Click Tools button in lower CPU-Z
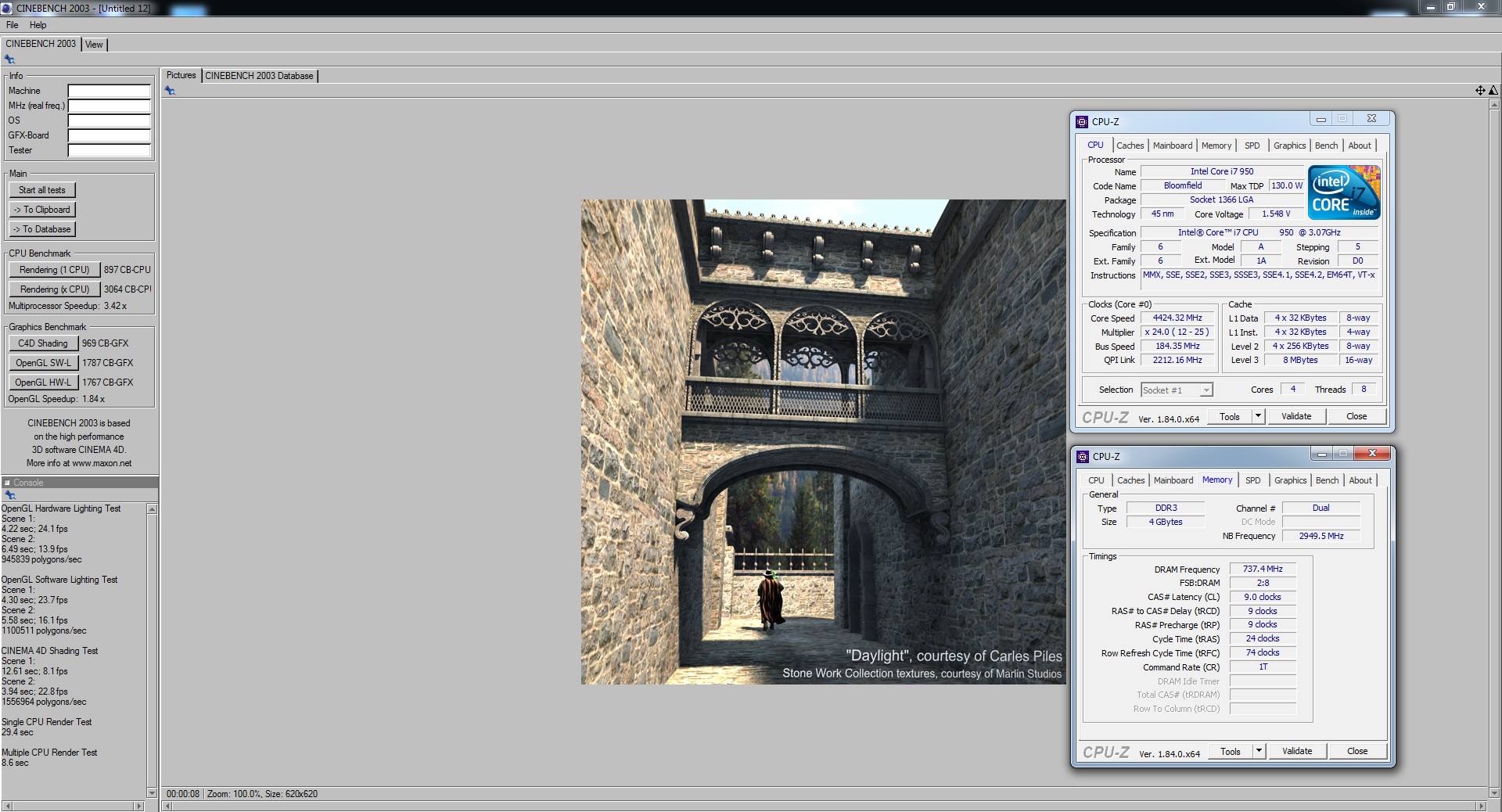1502x812 pixels. click(1231, 751)
